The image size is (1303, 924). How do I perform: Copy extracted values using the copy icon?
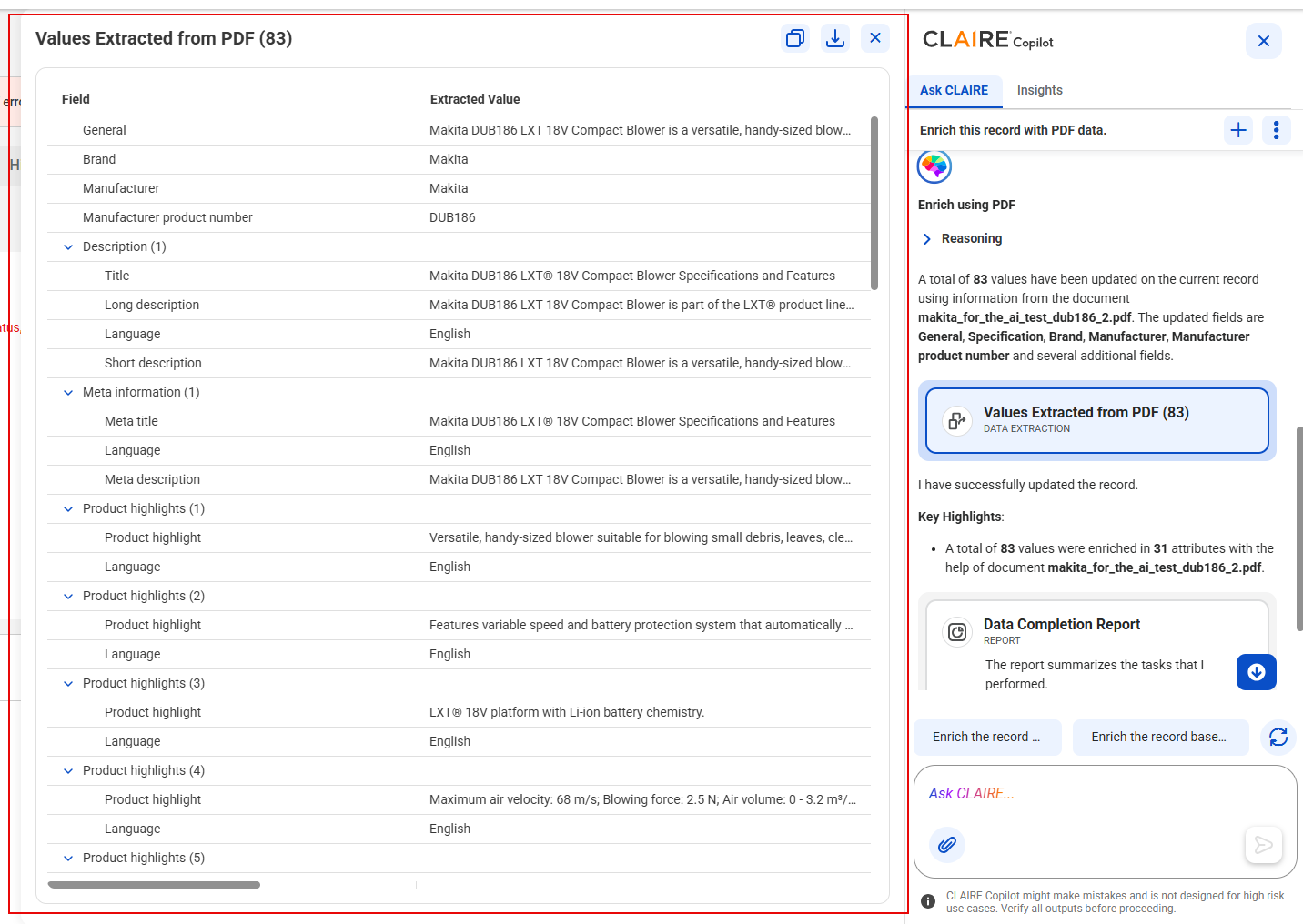(795, 38)
